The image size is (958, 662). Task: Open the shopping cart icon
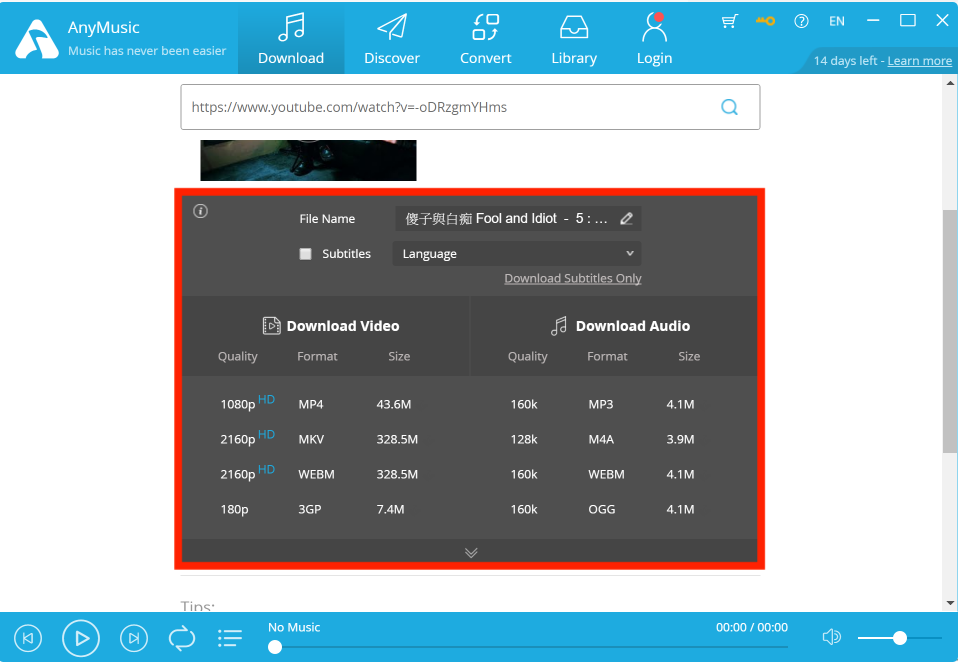(x=729, y=21)
